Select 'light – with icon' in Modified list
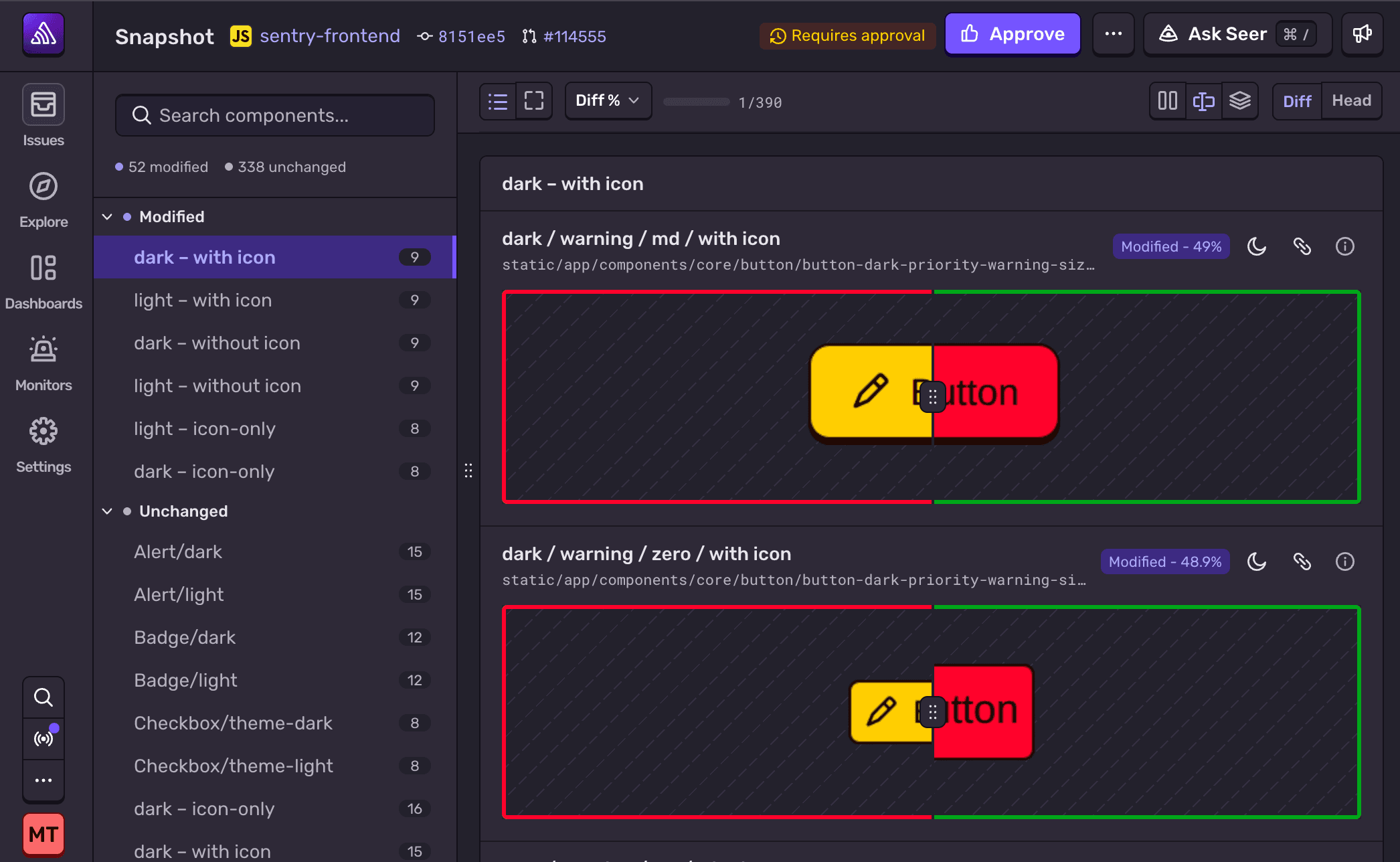 (x=275, y=300)
